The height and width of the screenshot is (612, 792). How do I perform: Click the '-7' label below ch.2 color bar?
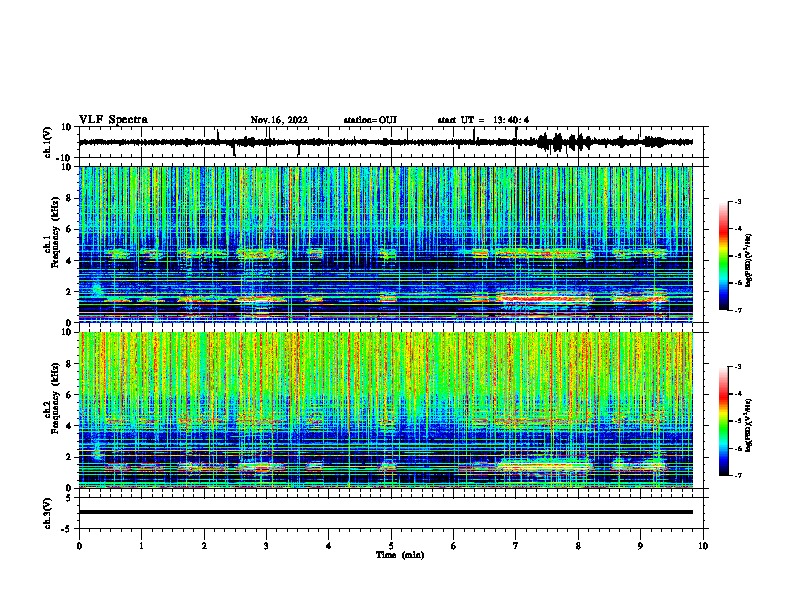click(x=737, y=475)
